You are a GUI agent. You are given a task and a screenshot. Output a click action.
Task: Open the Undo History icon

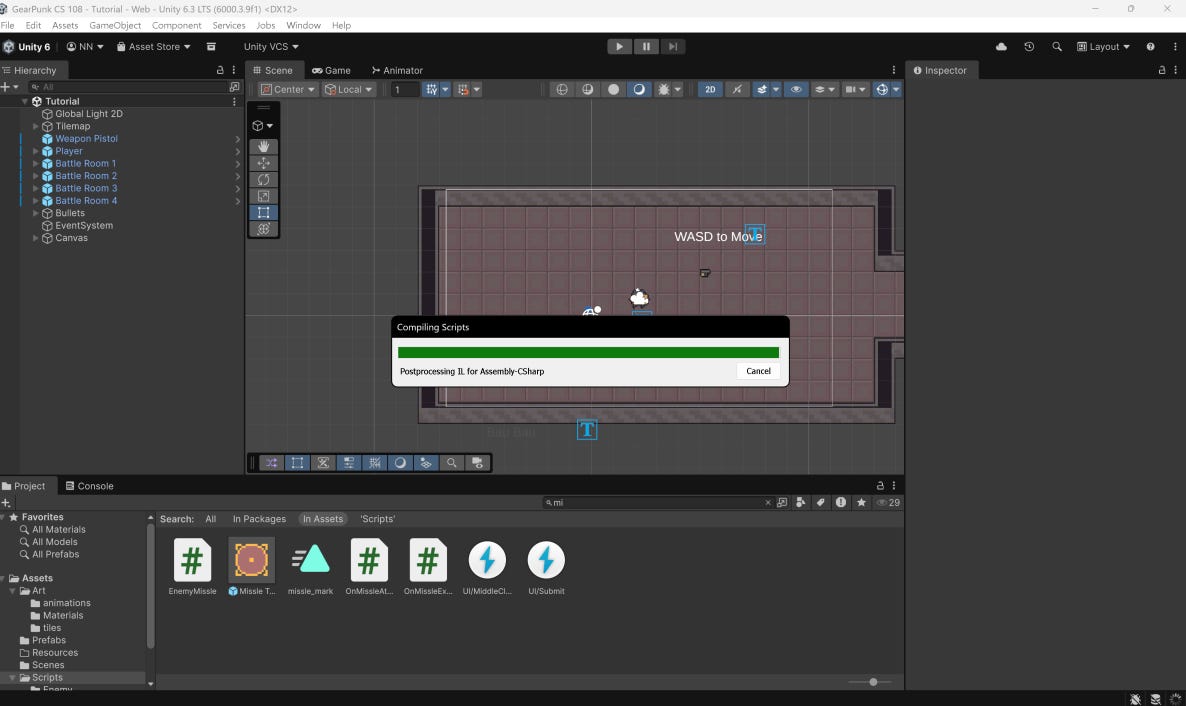tap(1029, 47)
